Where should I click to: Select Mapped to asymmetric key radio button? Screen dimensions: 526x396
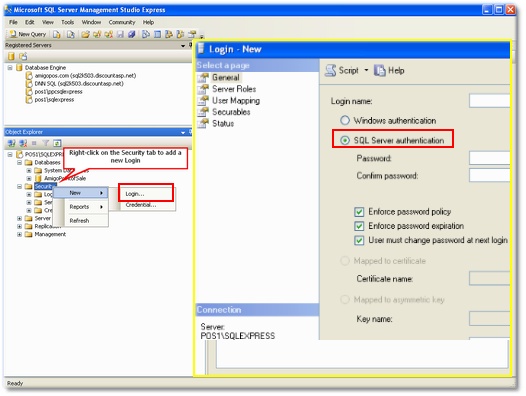pos(345,299)
